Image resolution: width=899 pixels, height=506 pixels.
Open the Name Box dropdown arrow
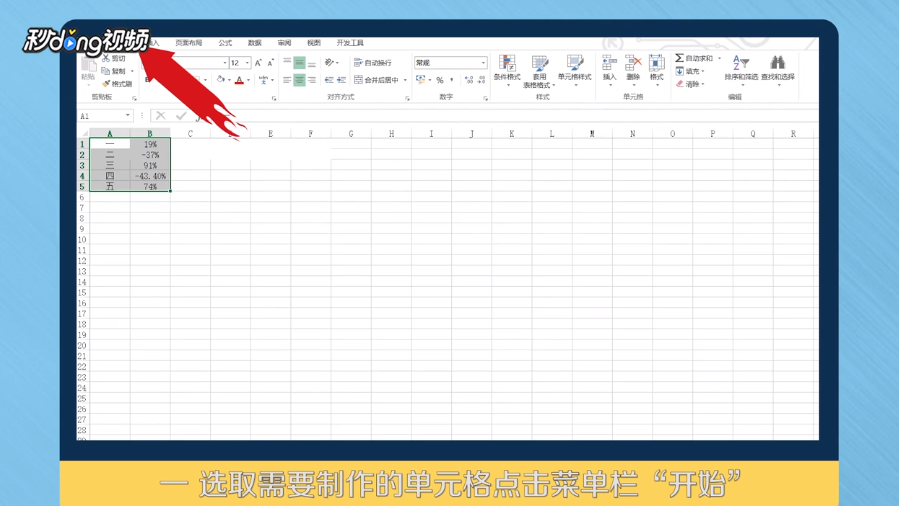pyautogui.click(x=127, y=116)
